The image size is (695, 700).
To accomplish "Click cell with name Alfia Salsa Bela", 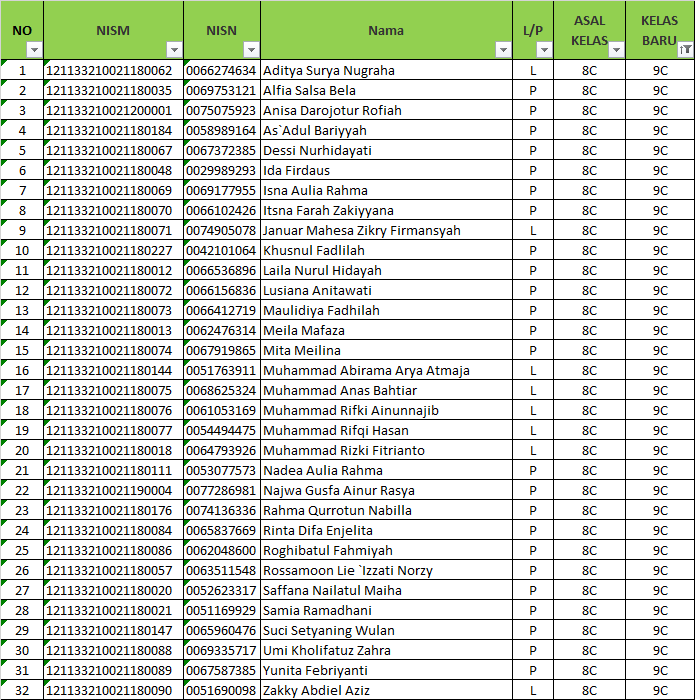I will (386, 91).
